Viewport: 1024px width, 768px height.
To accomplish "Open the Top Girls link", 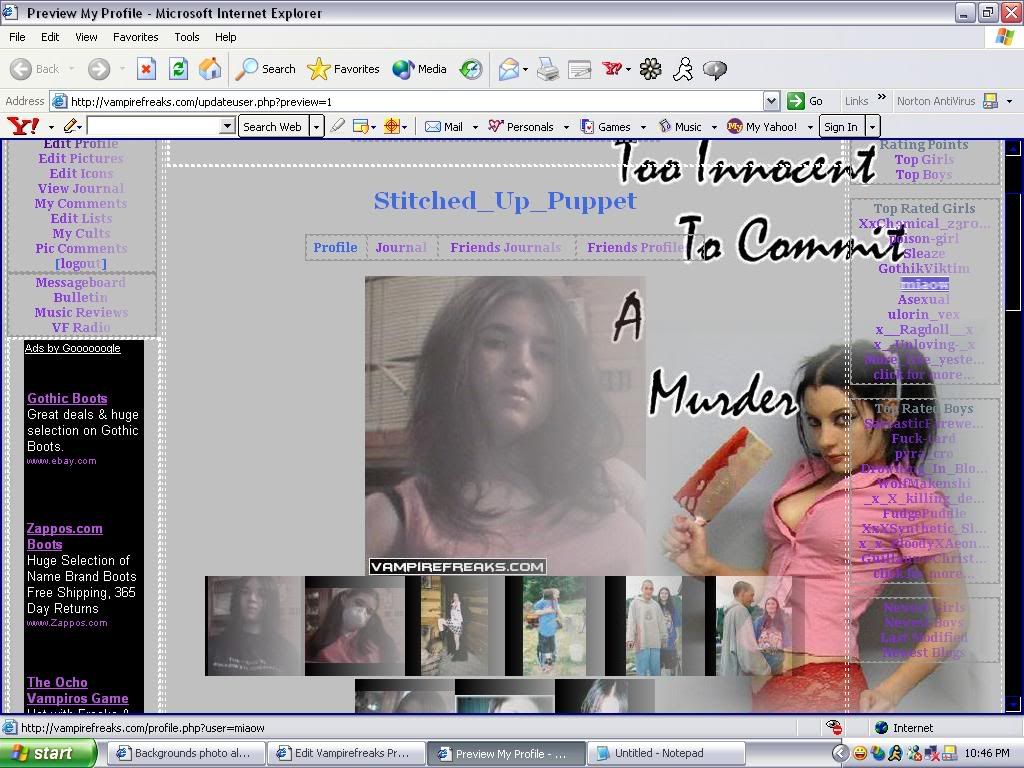I will (924, 159).
